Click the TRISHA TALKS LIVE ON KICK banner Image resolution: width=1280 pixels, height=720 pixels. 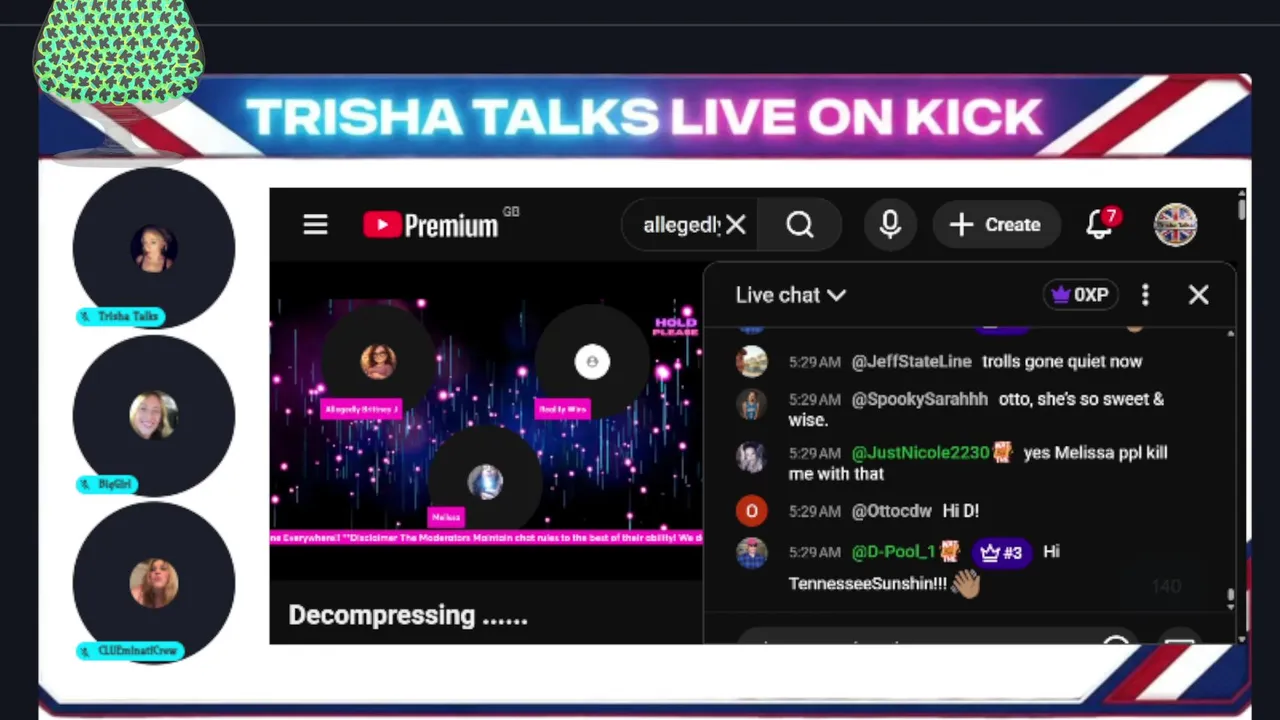coord(644,117)
